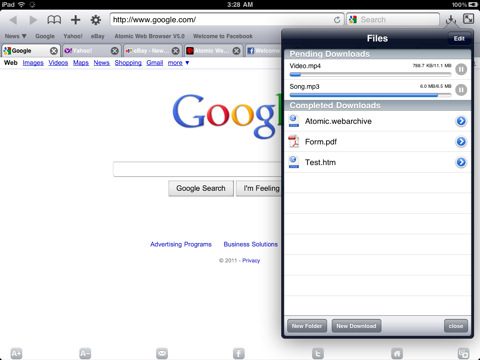Close the Google tab
Screen dimensions: 480x360
pyautogui.click(x=54, y=51)
